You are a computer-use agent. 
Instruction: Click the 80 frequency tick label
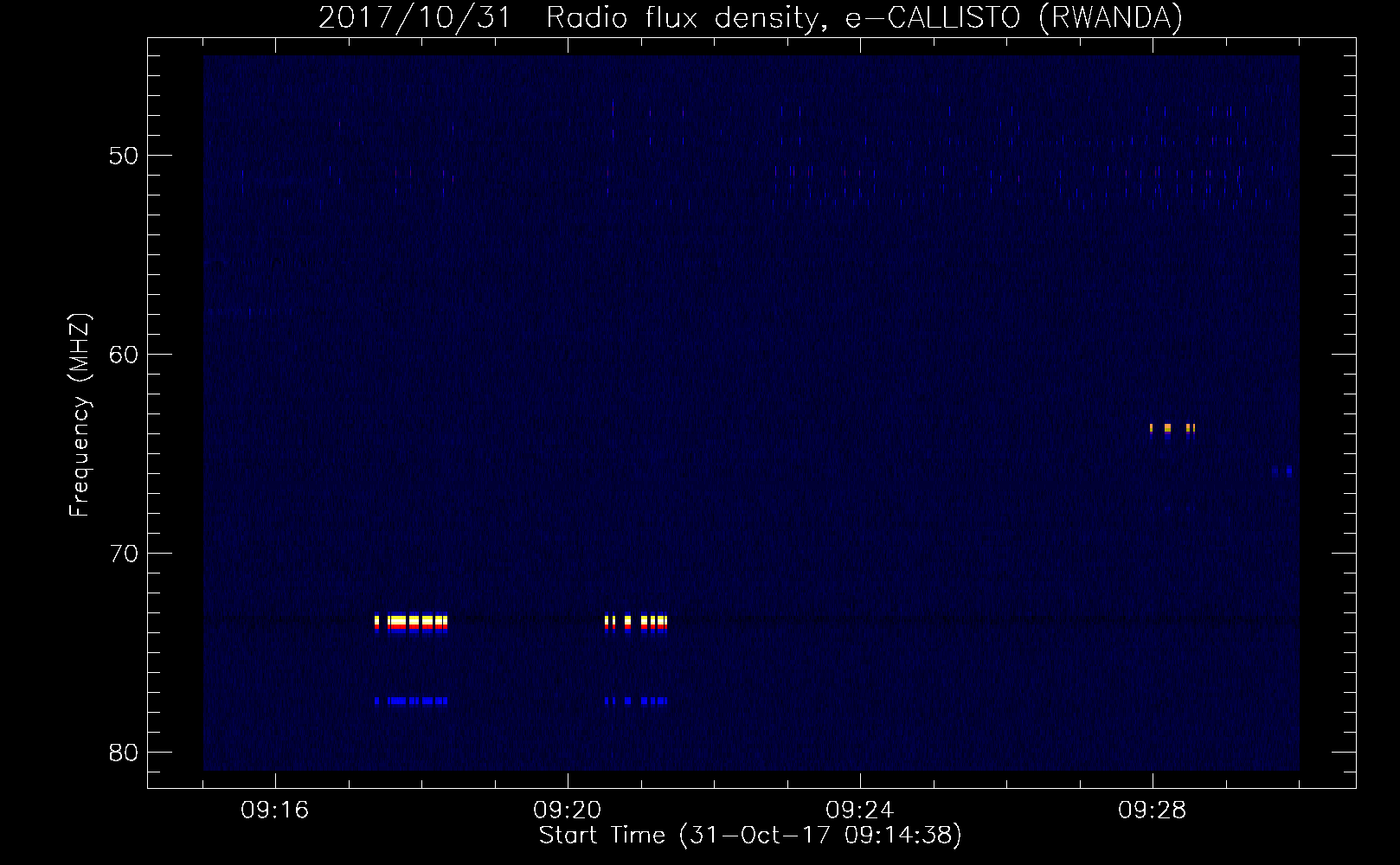(124, 753)
